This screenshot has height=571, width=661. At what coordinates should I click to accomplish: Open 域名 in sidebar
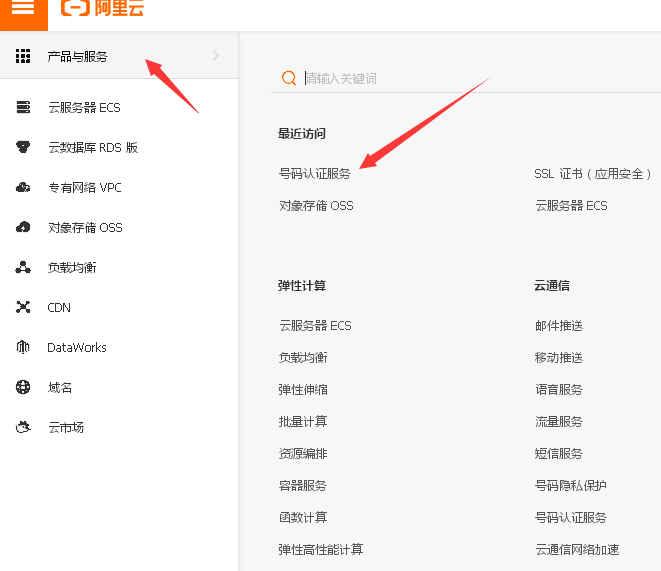point(60,388)
